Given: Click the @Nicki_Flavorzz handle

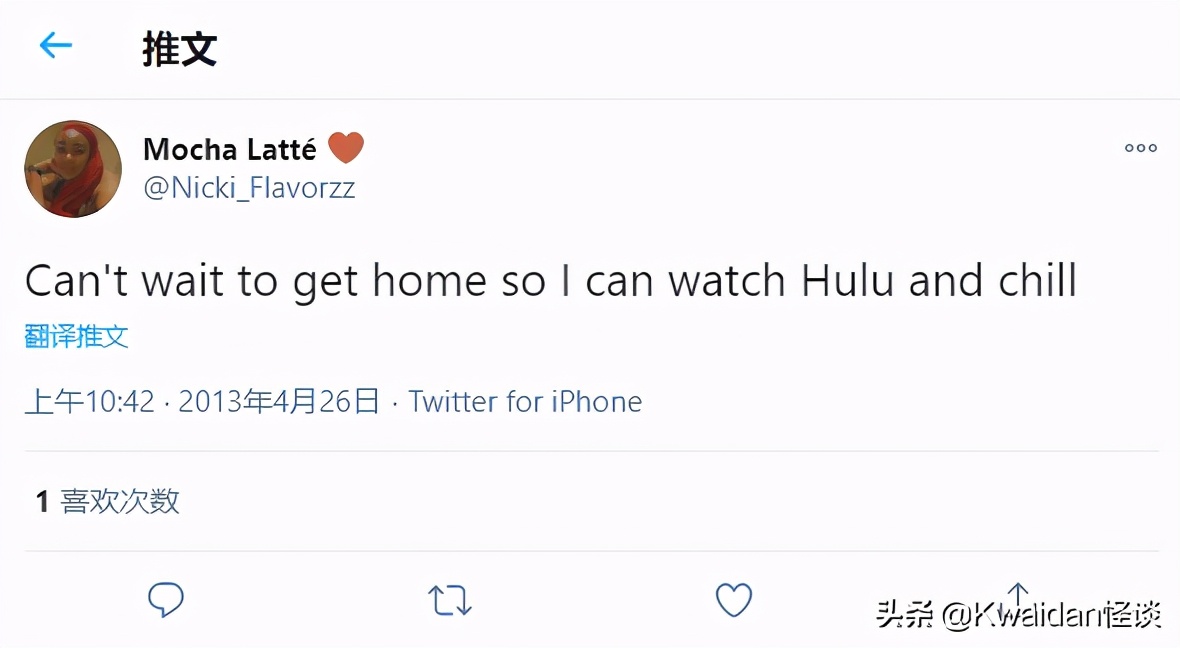Looking at the screenshot, I should point(251,188).
